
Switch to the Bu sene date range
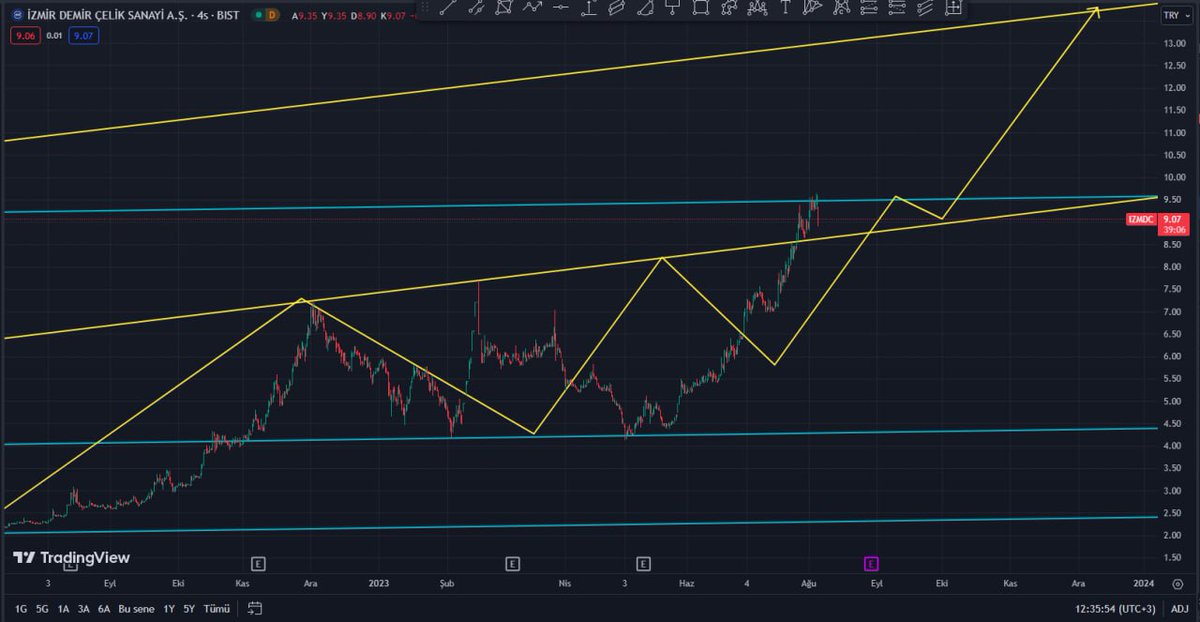(x=136, y=608)
